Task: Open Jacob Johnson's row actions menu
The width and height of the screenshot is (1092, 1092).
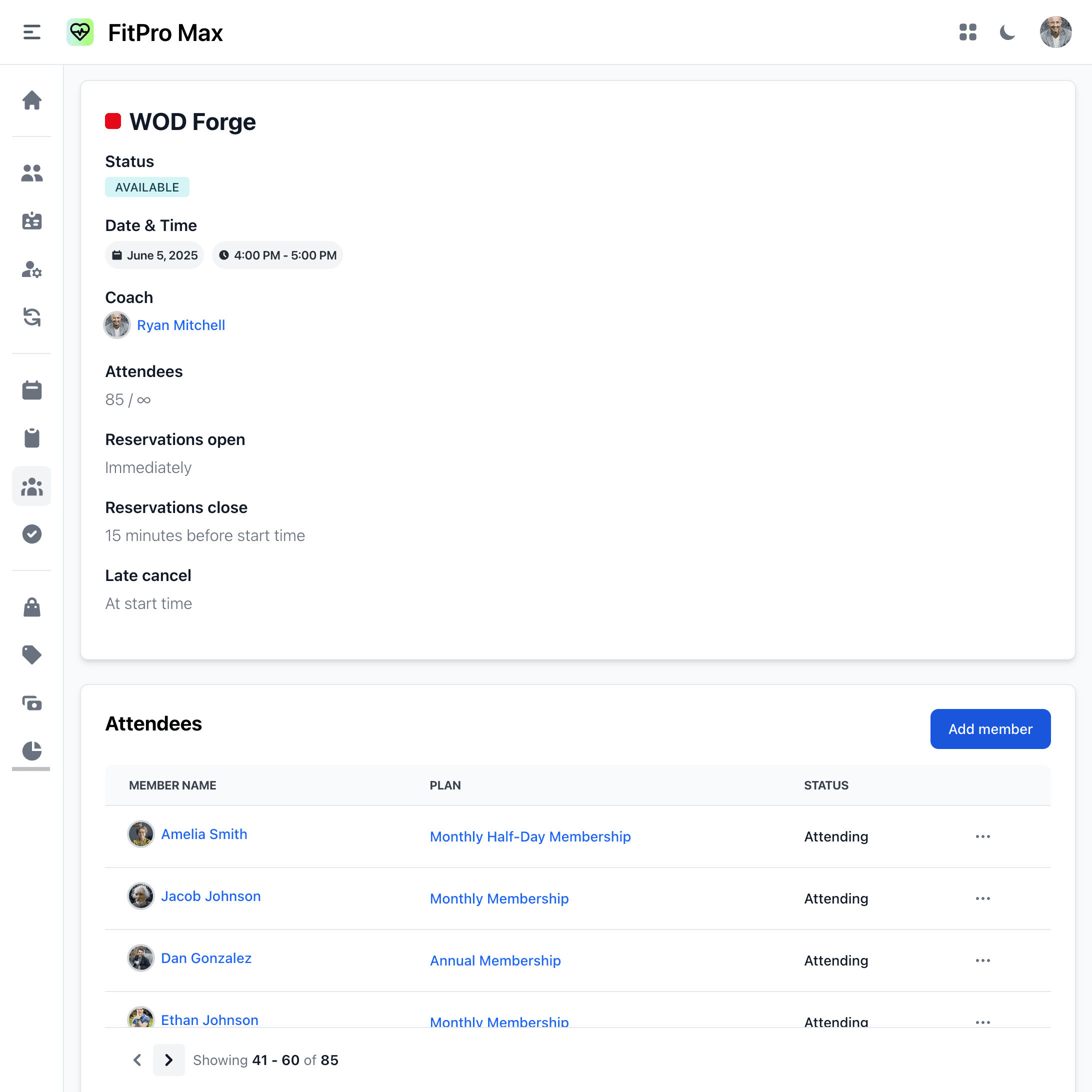Action: click(x=983, y=898)
